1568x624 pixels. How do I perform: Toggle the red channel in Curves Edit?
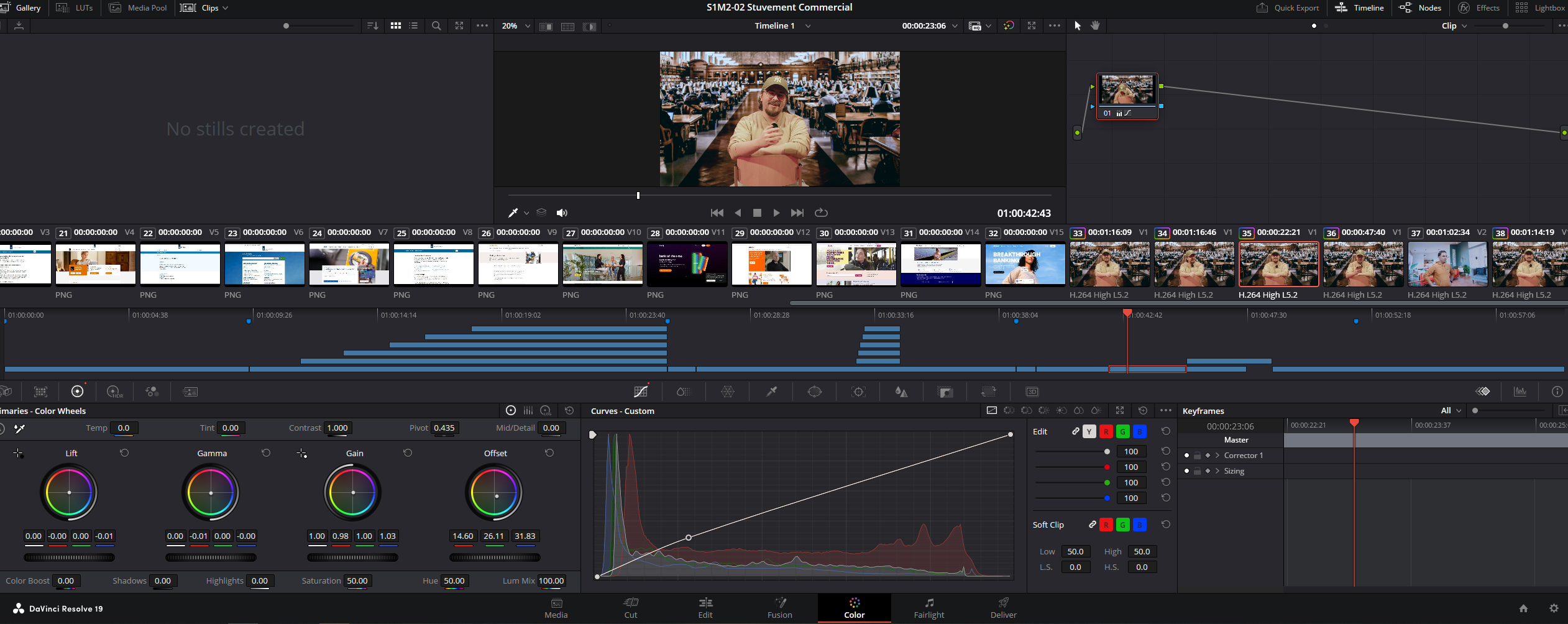coord(1106,432)
